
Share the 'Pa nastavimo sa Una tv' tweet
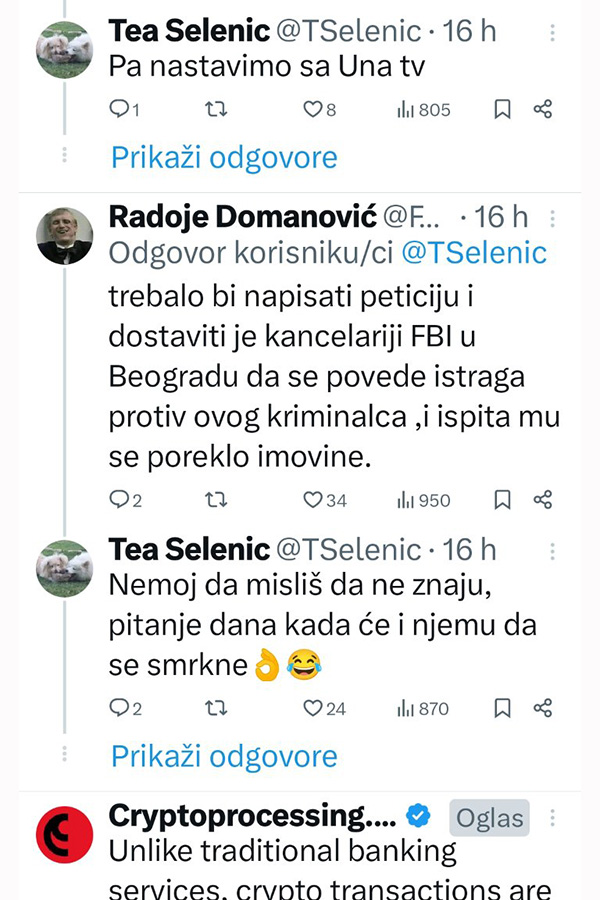click(x=543, y=110)
